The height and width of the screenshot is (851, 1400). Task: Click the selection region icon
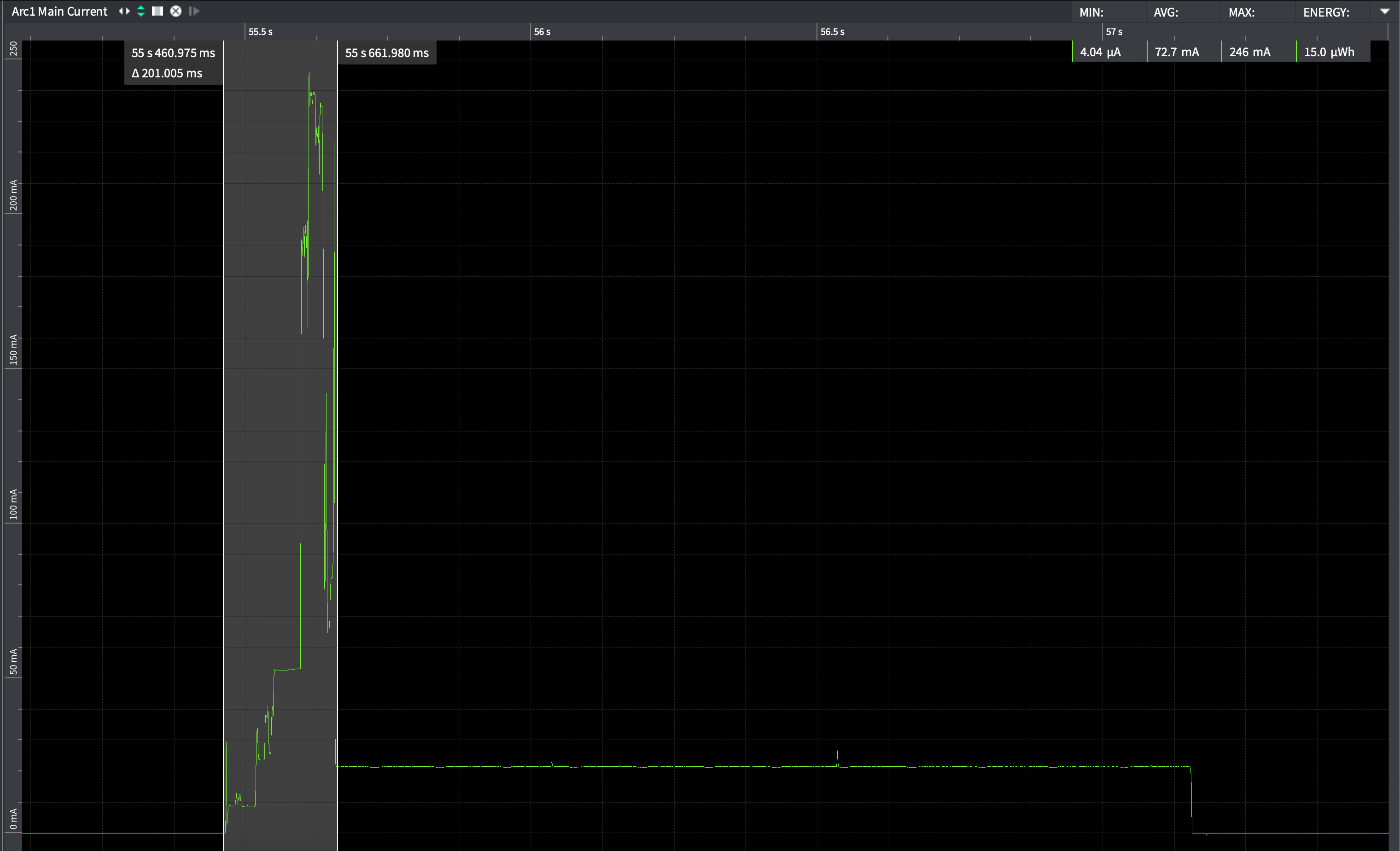click(157, 12)
